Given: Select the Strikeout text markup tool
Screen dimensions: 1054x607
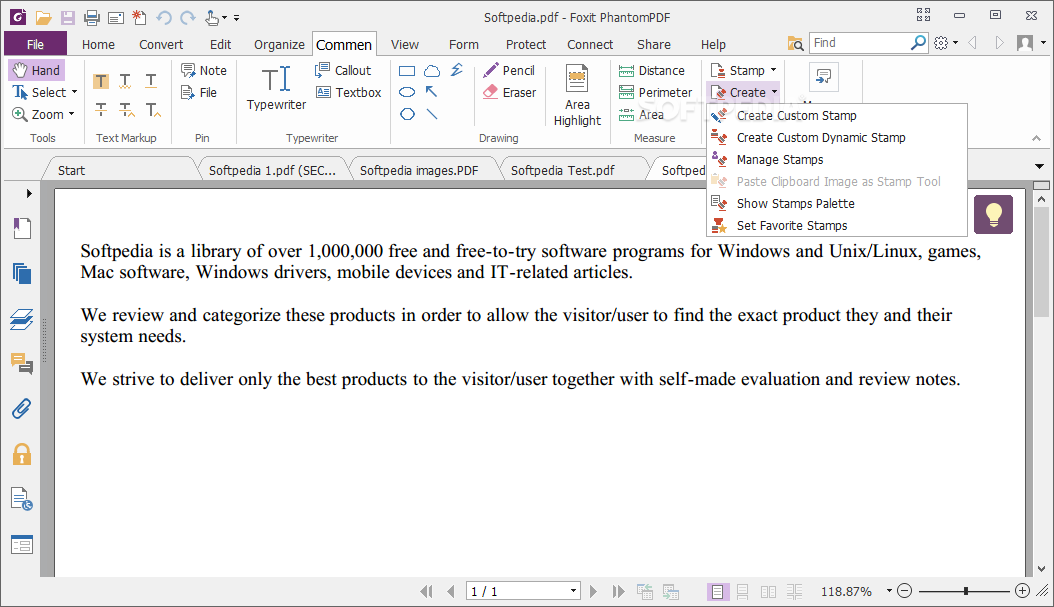Looking at the screenshot, I should point(101,109).
